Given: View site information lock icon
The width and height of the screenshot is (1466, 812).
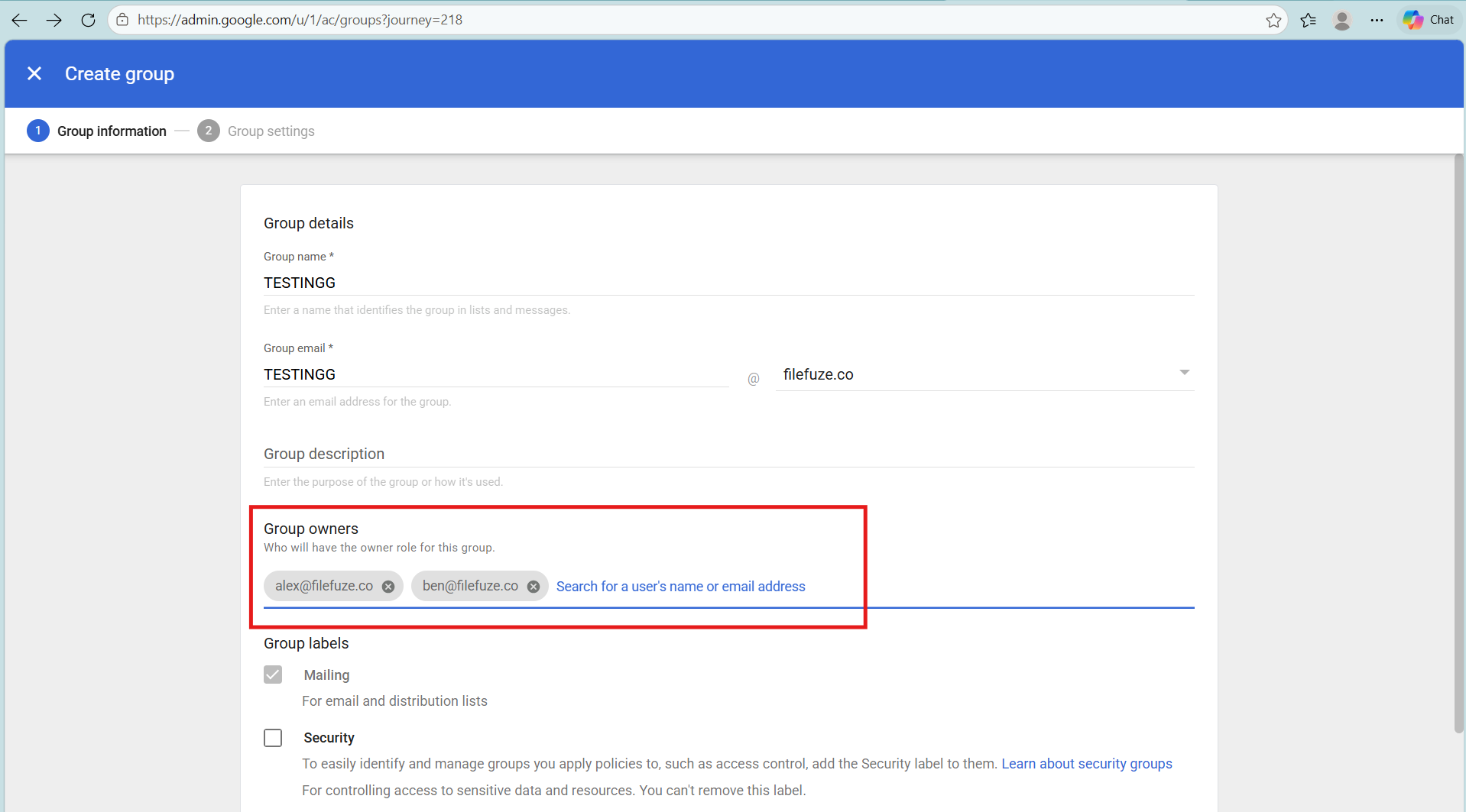Looking at the screenshot, I should coord(122,20).
